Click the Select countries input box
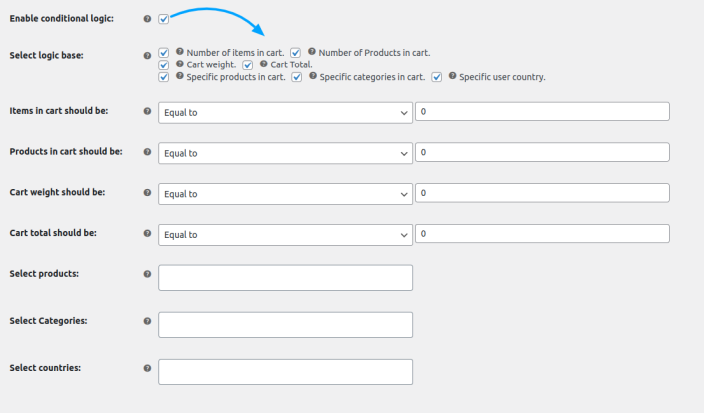Screen dimensions: 704x413 click(285, 372)
